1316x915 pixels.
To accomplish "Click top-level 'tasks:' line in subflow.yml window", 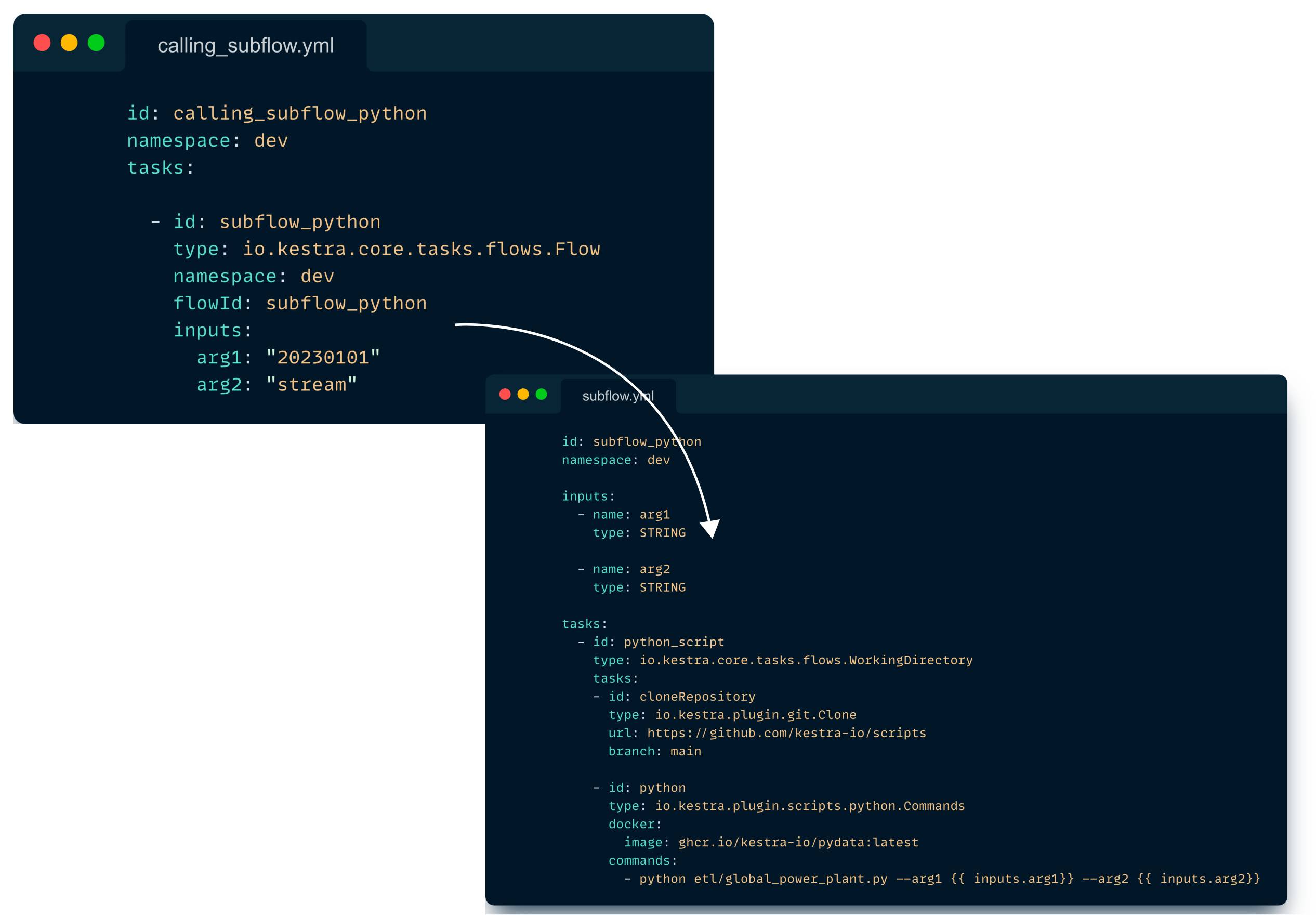I will (x=585, y=624).
